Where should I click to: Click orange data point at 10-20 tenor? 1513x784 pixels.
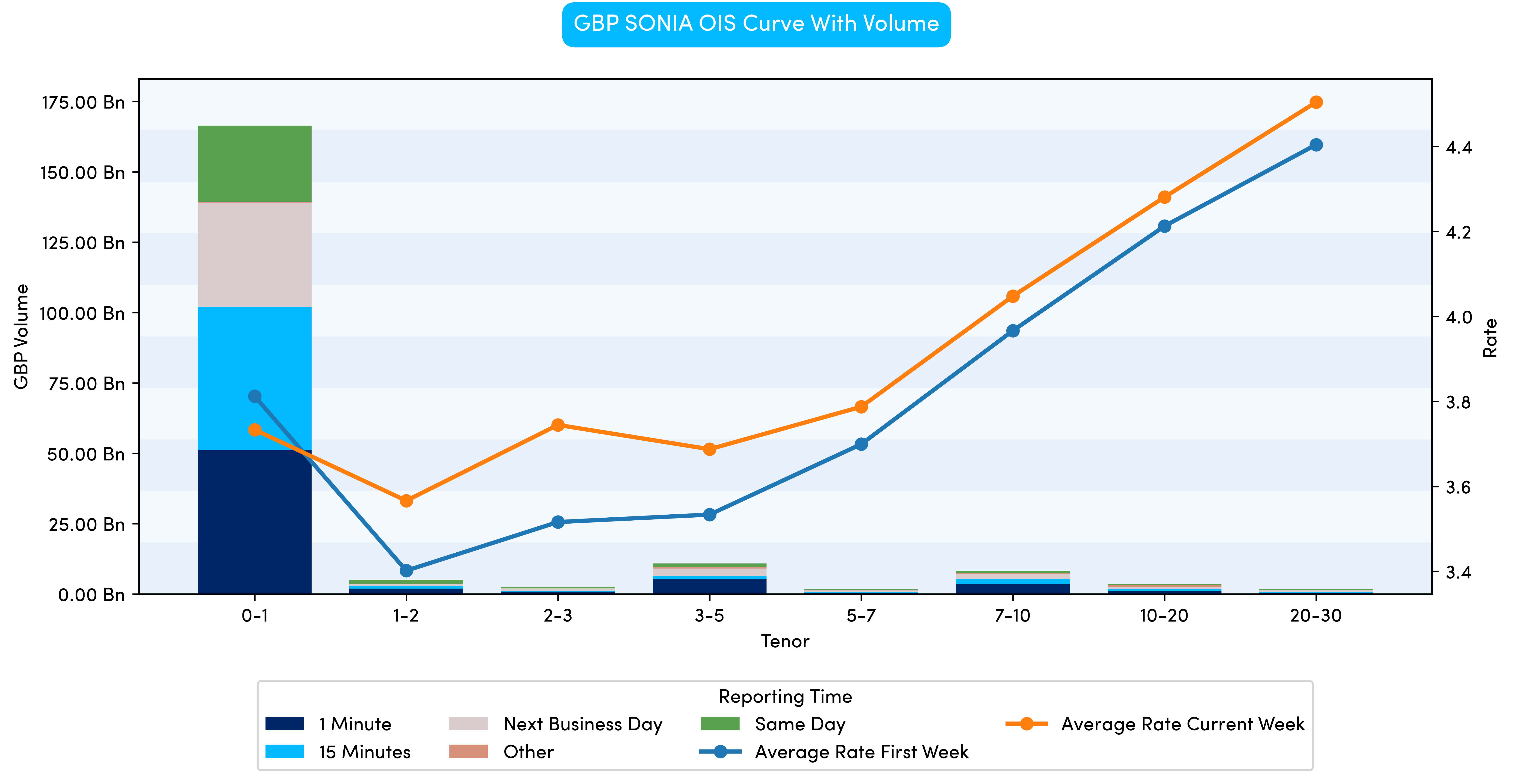coord(1165,197)
